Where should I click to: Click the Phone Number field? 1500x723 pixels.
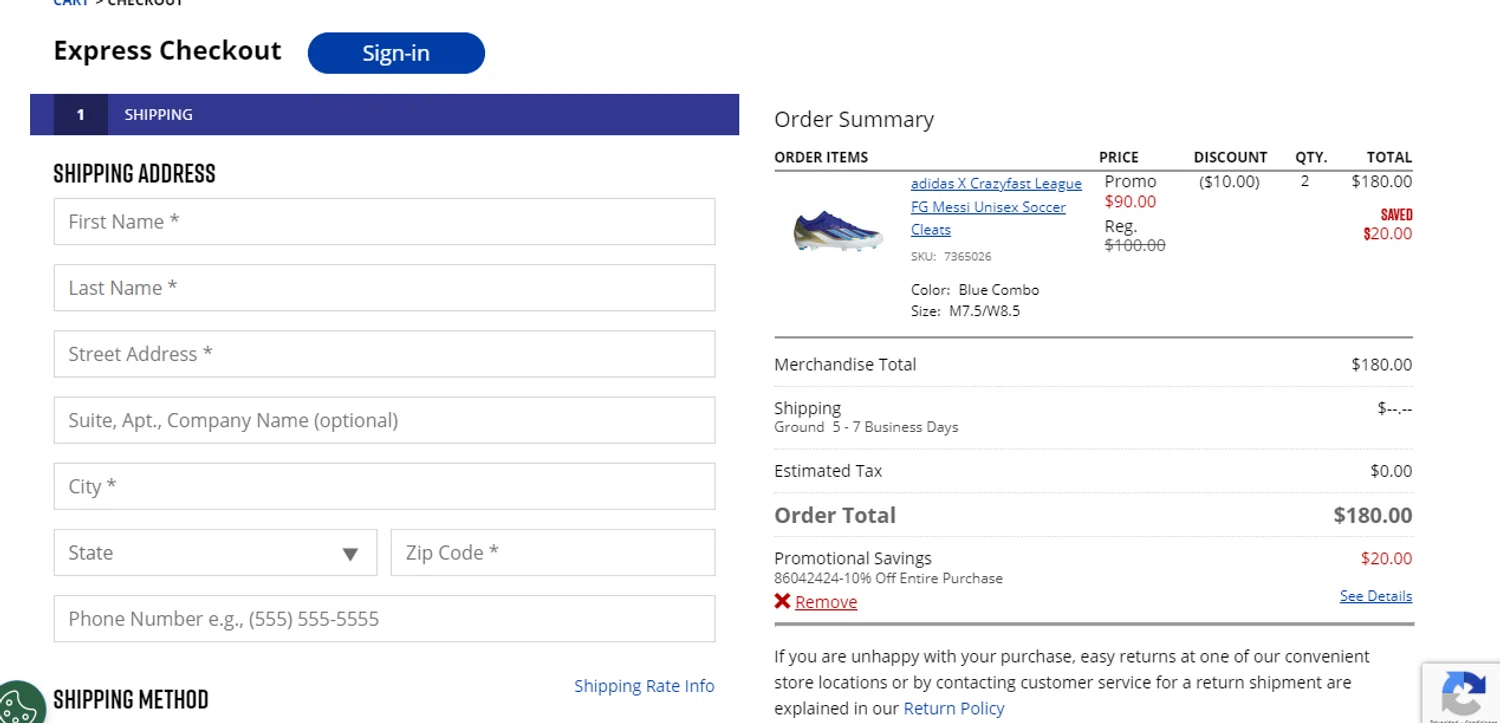coord(384,619)
